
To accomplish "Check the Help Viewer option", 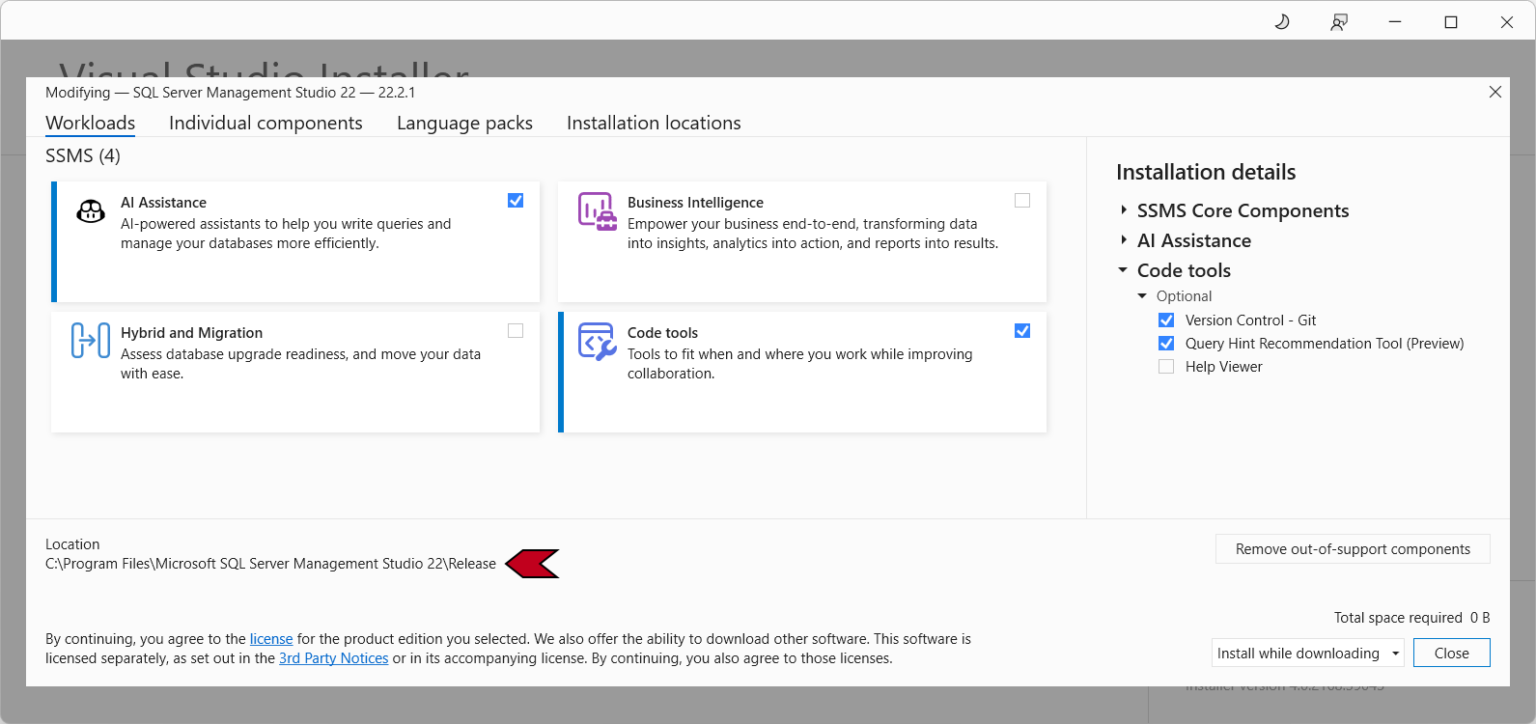I will 1166,366.
